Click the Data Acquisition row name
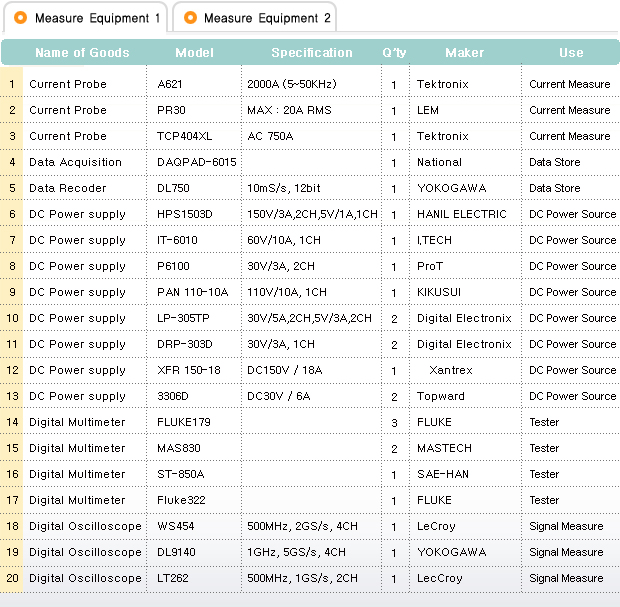This screenshot has width=620, height=607. (75, 162)
